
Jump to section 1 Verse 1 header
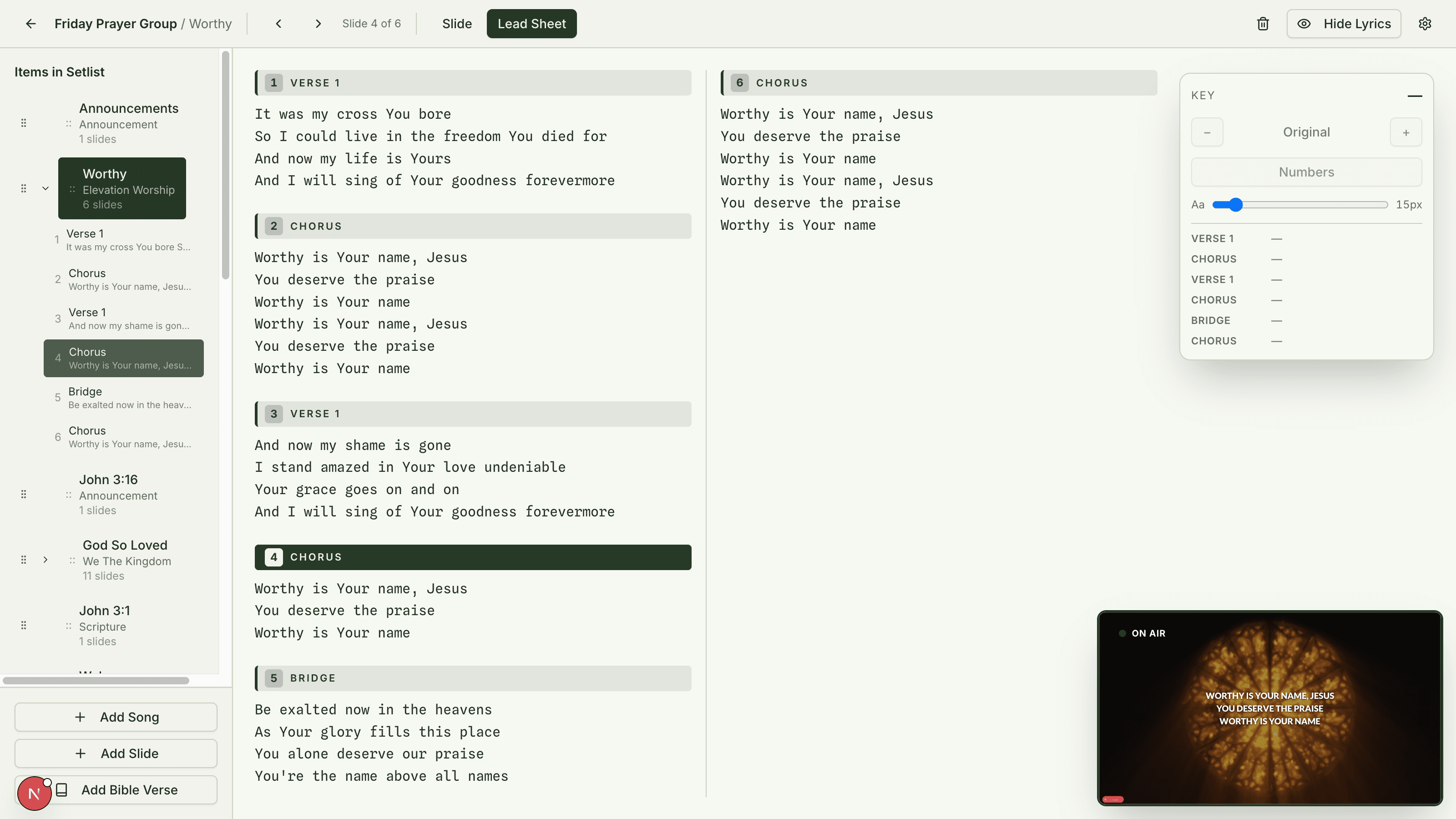[473, 82]
